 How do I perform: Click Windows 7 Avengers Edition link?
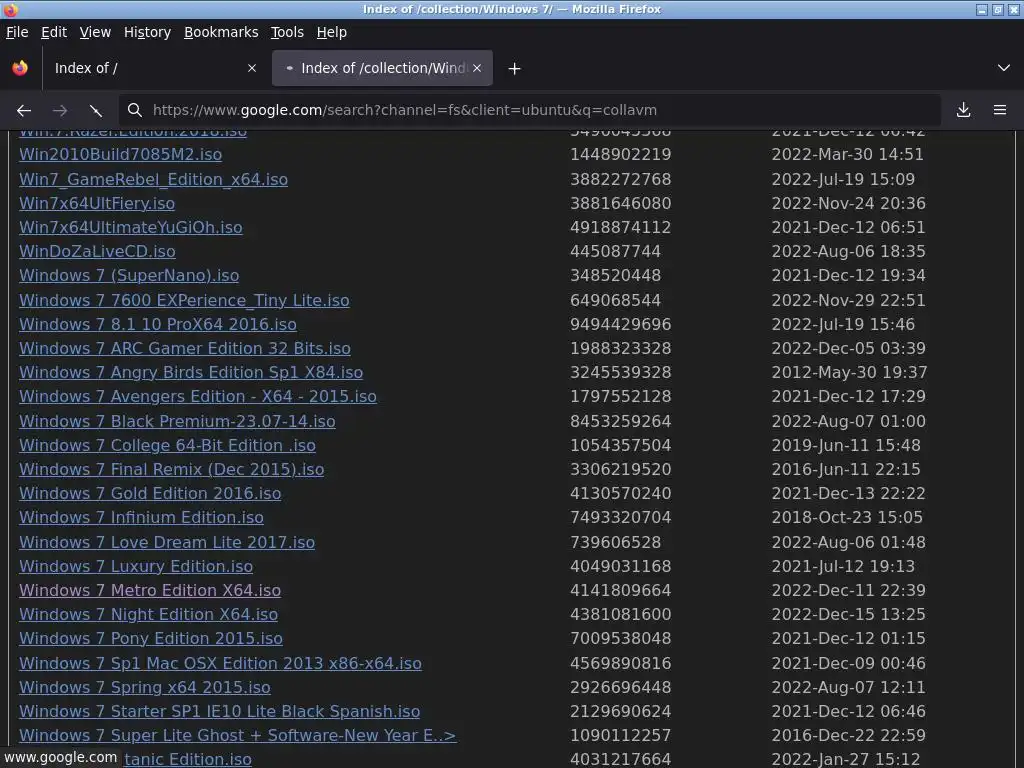click(x=198, y=397)
